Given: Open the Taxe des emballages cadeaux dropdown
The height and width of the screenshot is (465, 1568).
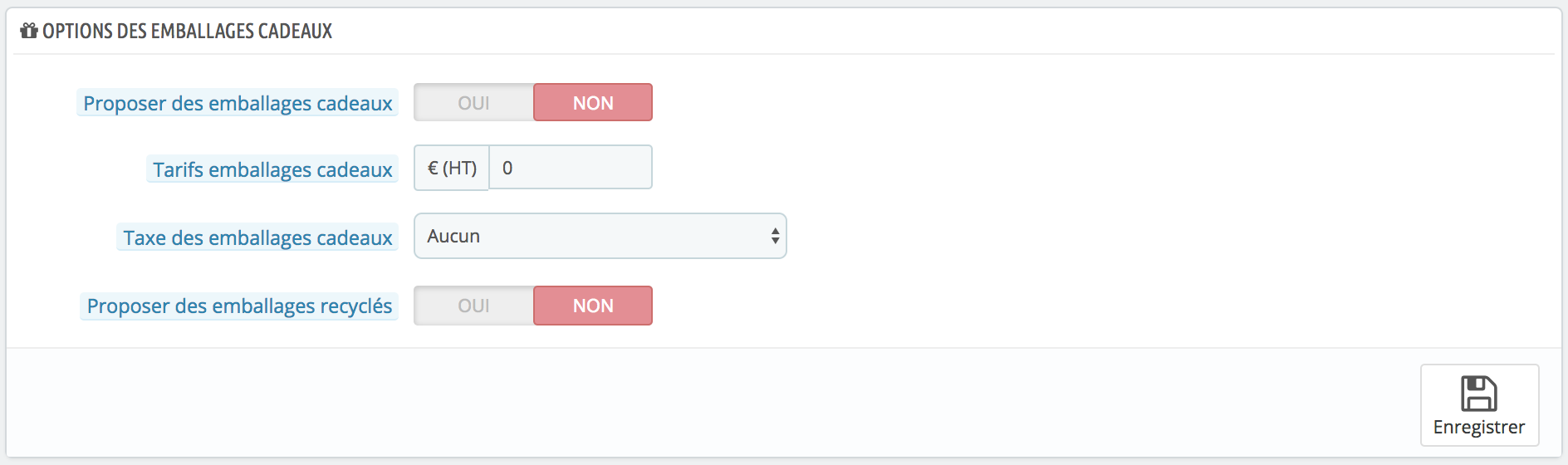Looking at the screenshot, I should tap(600, 236).
